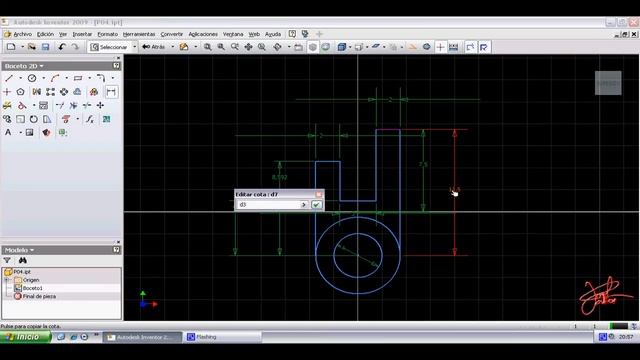Select the Trim tool
640x360 pixels.
tap(73, 105)
